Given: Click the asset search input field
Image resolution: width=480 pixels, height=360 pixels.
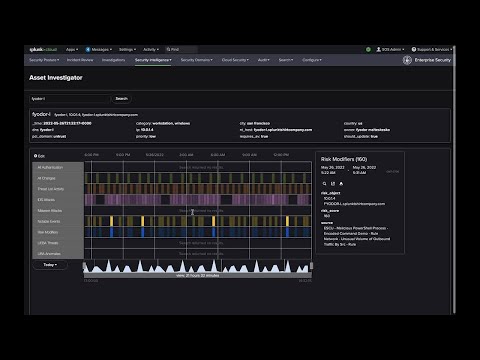Looking at the screenshot, I should pyautogui.click(x=70, y=99).
